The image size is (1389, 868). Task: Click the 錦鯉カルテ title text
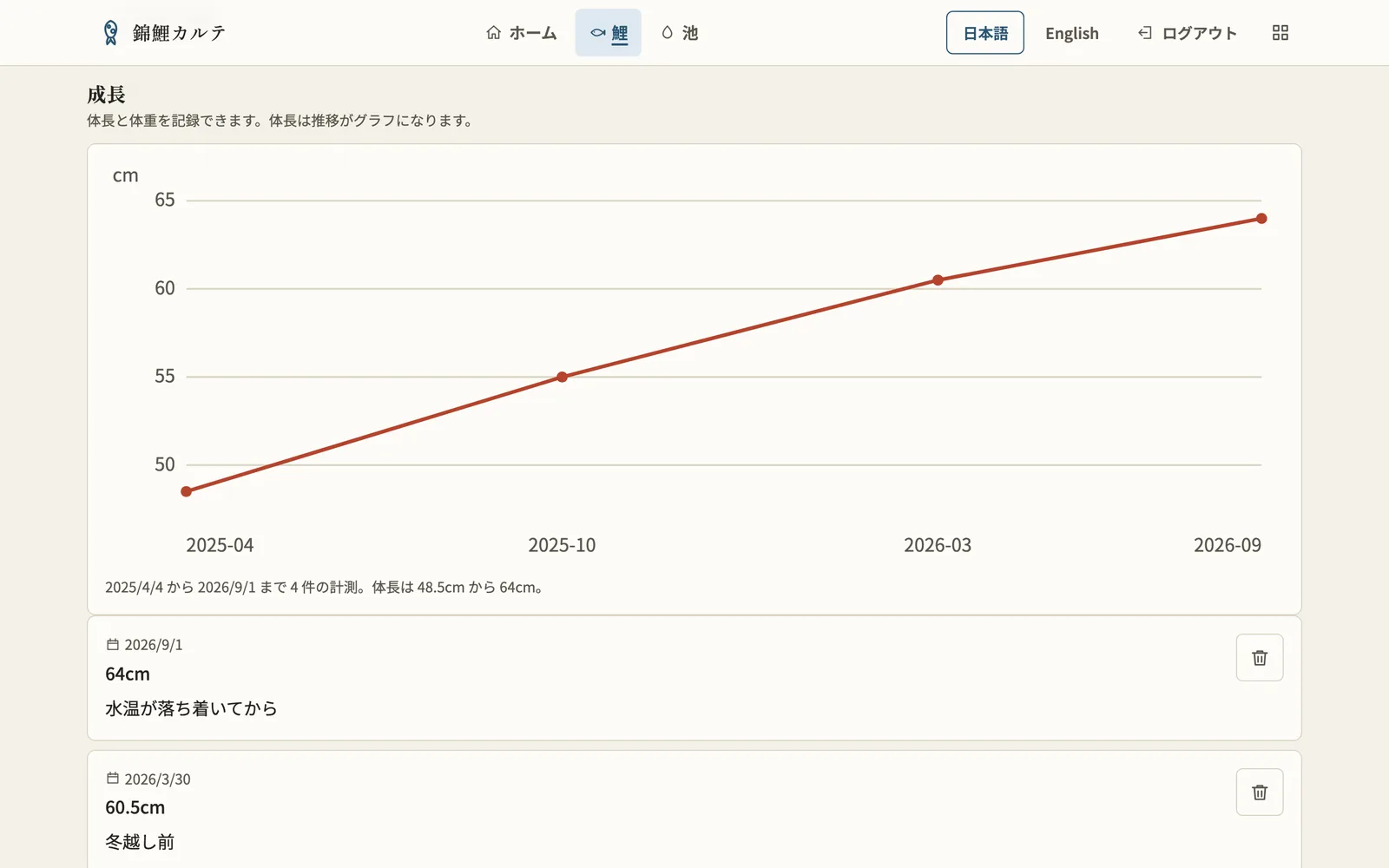pyautogui.click(x=180, y=33)
